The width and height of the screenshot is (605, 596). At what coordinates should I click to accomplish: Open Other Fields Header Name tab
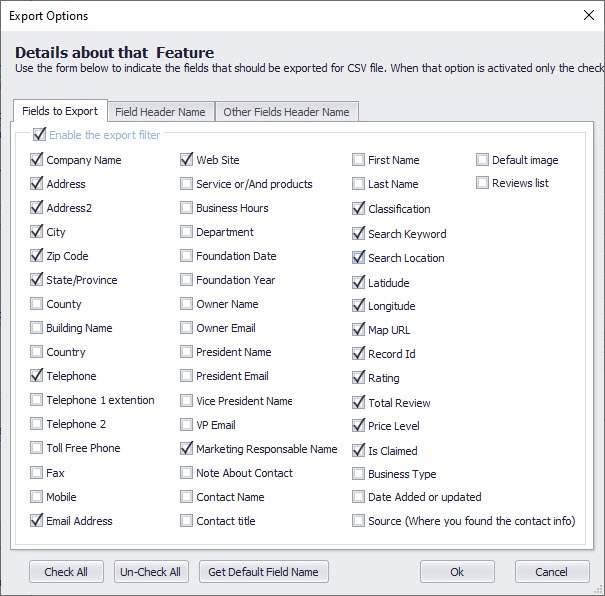[x=287, y=112]
